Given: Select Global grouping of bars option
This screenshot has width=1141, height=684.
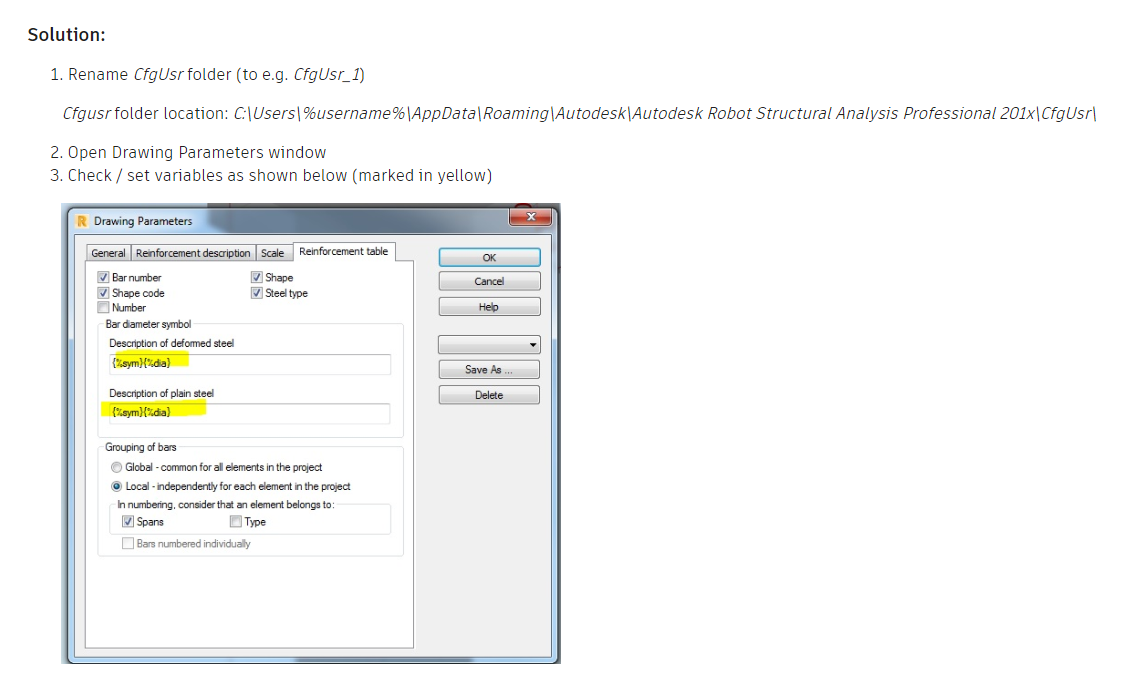Looking at the screenshot, I should 117,468.
